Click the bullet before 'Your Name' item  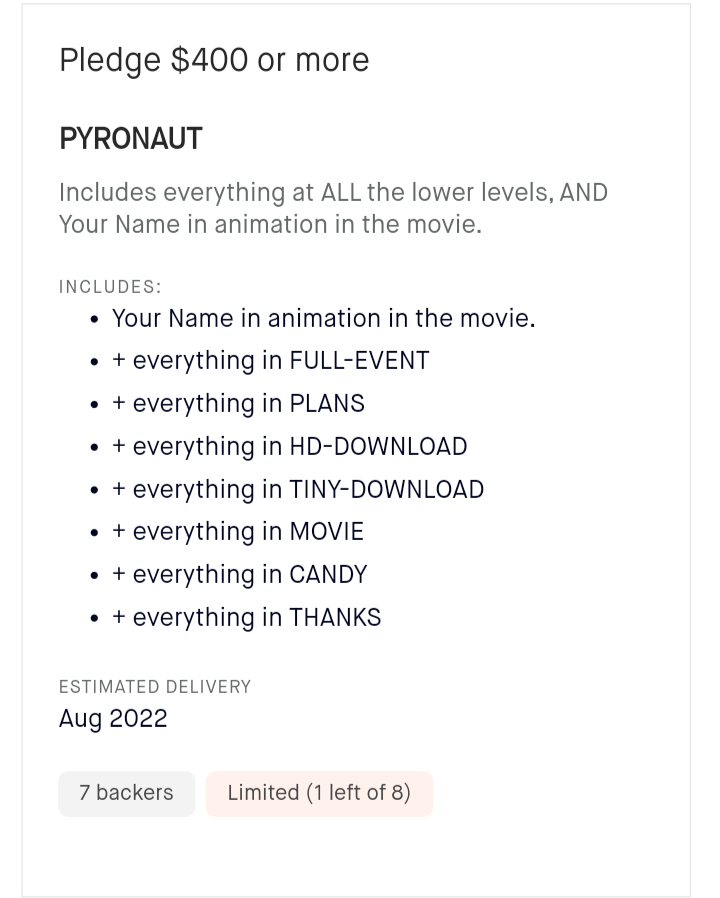(95, 320)
